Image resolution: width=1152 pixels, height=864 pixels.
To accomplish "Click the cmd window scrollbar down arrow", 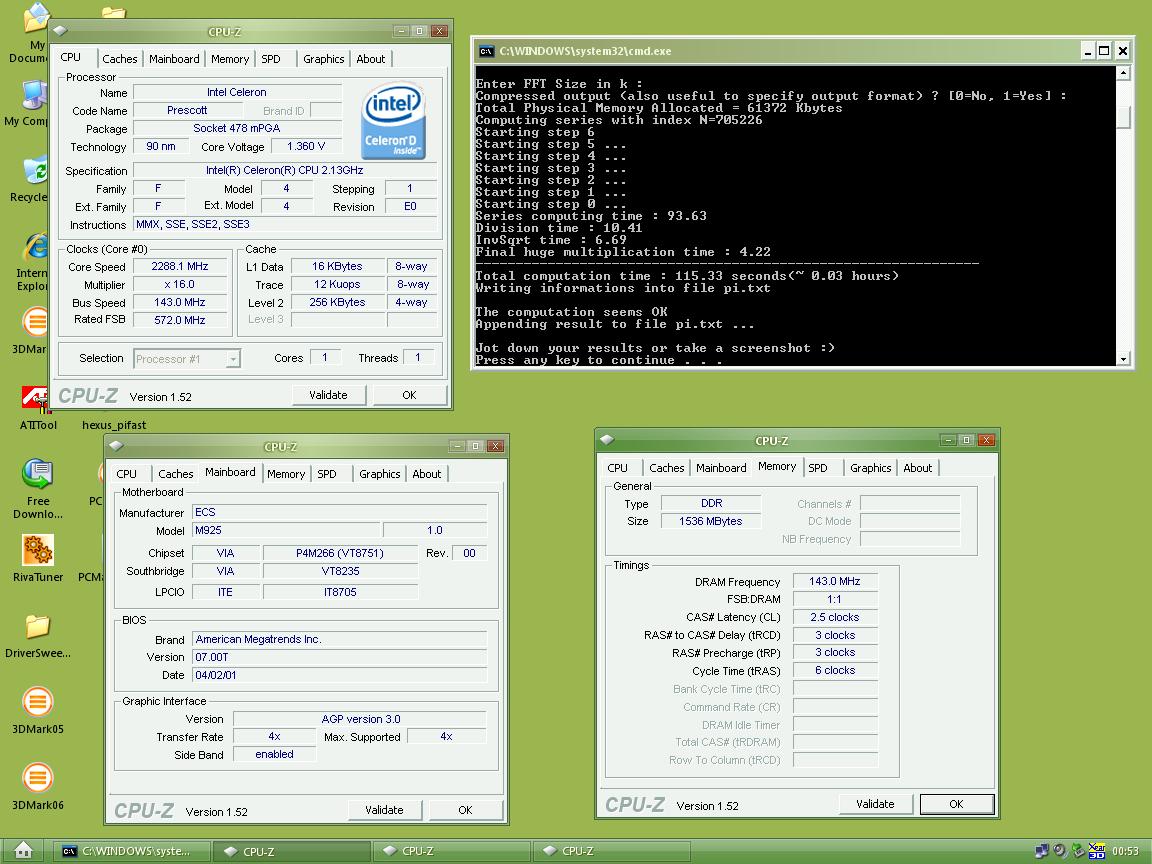I will click(1123, 359).
